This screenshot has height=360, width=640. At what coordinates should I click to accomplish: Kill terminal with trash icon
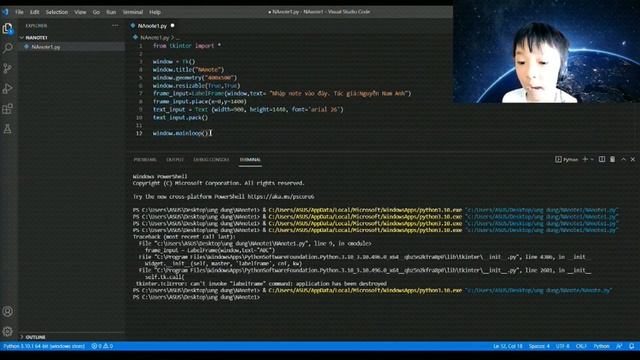pyautogui.click(x=612, y=159)
